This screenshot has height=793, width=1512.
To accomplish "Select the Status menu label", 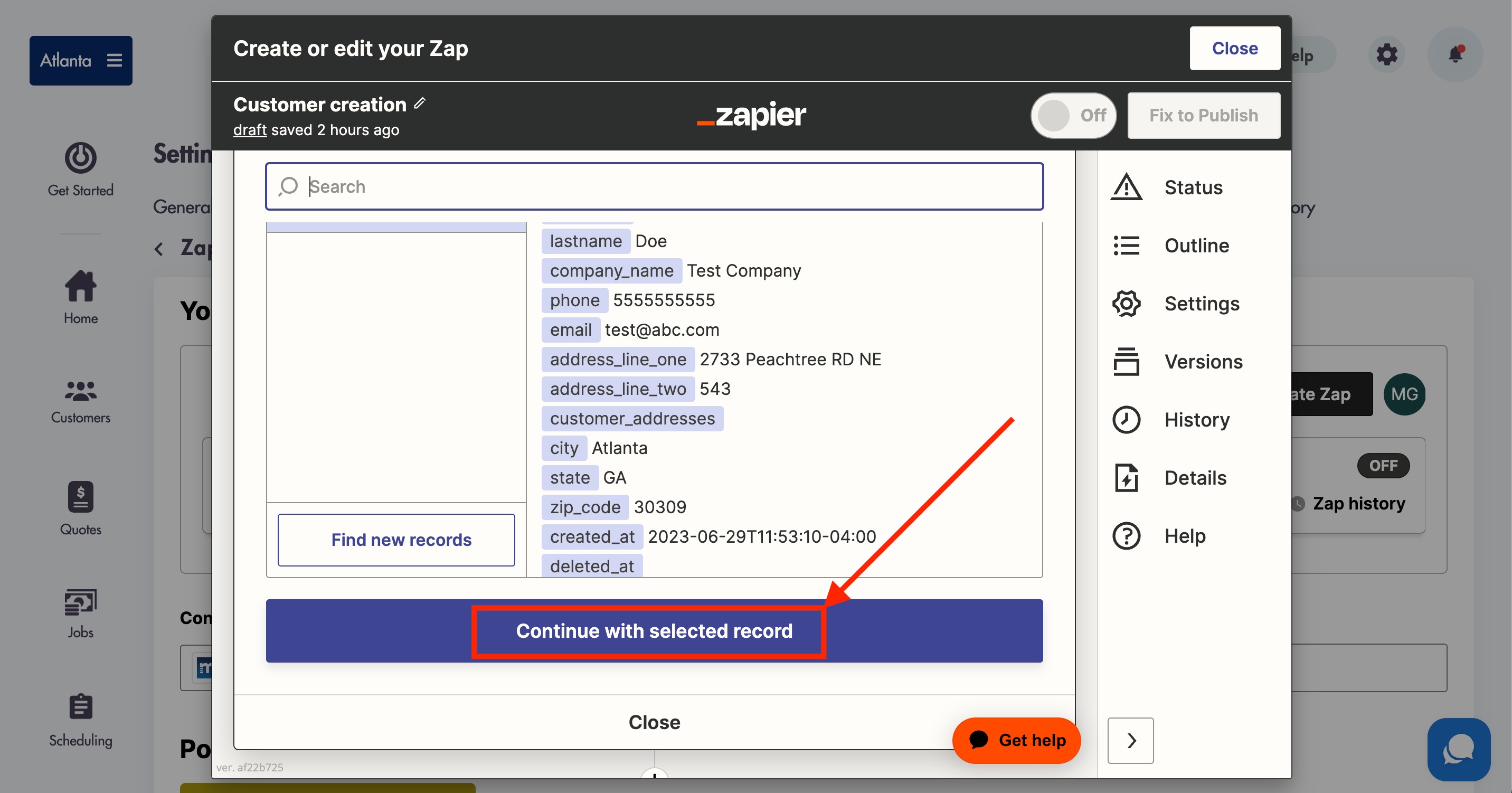I will 1193,187.
